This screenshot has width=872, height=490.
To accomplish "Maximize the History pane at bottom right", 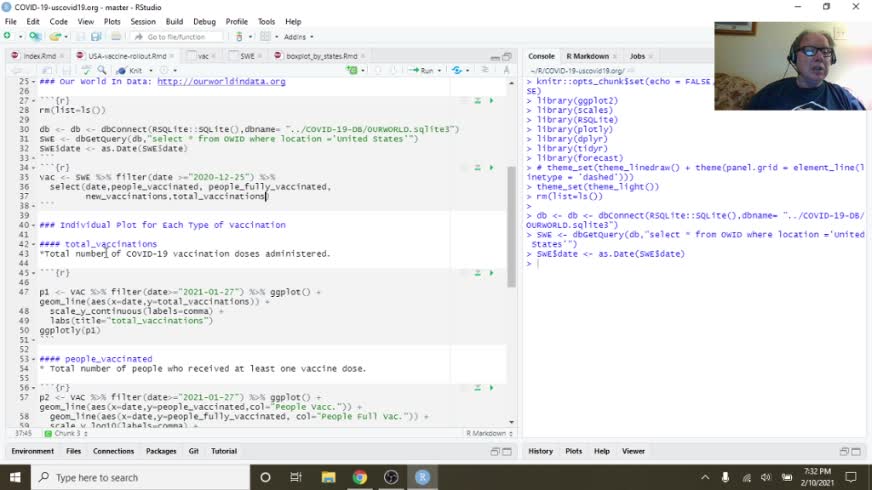I will 856,452.
